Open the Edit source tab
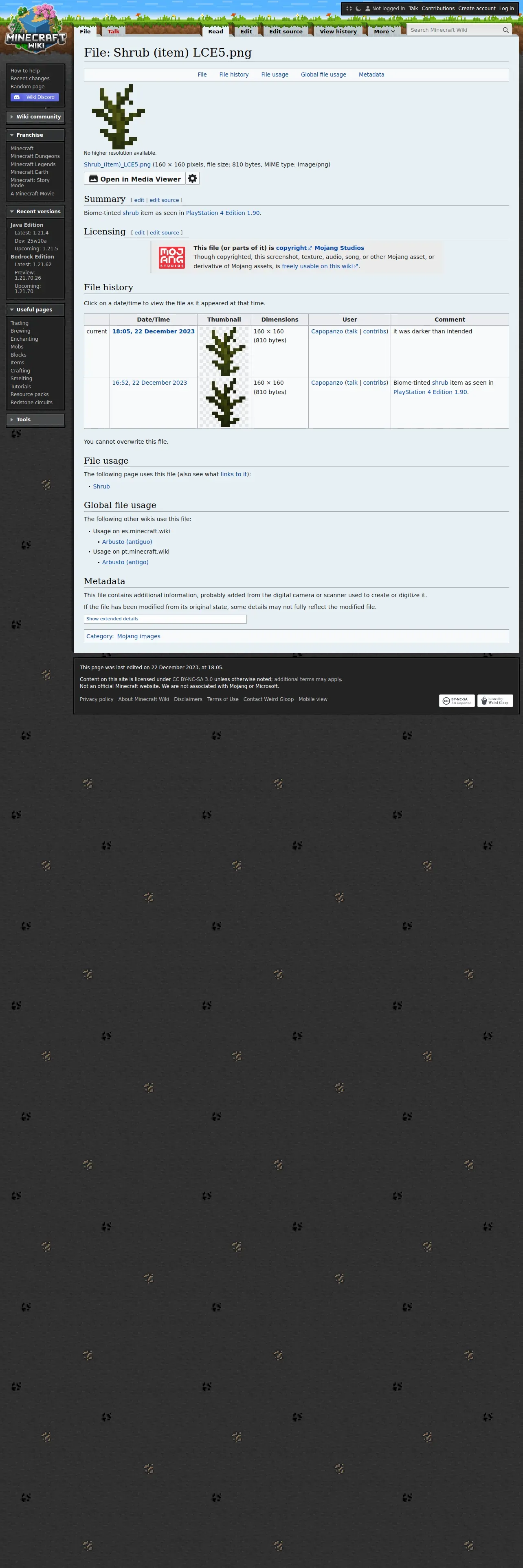This screenshot has height=1568, width=523. (286, 32)
